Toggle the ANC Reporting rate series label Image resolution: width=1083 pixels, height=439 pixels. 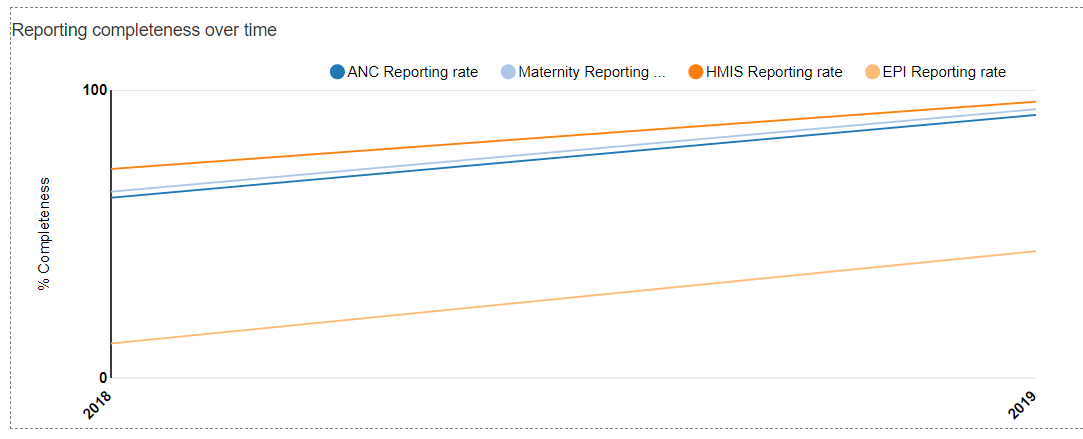tap(412, 72)
